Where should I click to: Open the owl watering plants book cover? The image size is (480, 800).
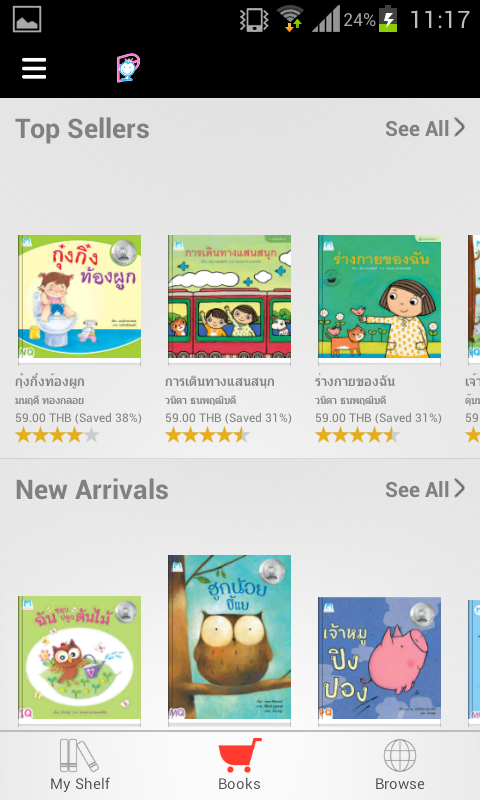pos(80,658)
